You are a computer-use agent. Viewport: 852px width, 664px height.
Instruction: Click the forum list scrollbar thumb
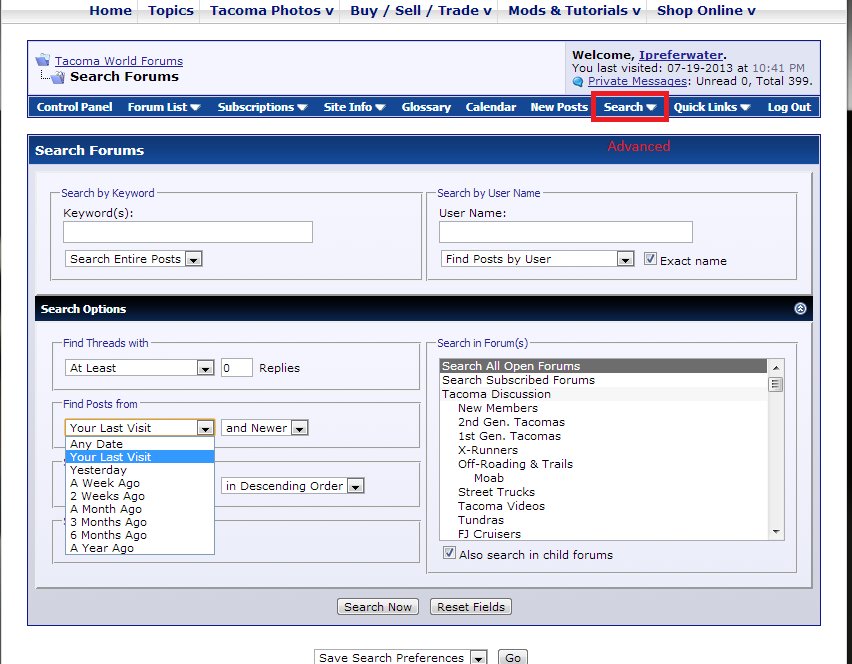tap(775, 385)
